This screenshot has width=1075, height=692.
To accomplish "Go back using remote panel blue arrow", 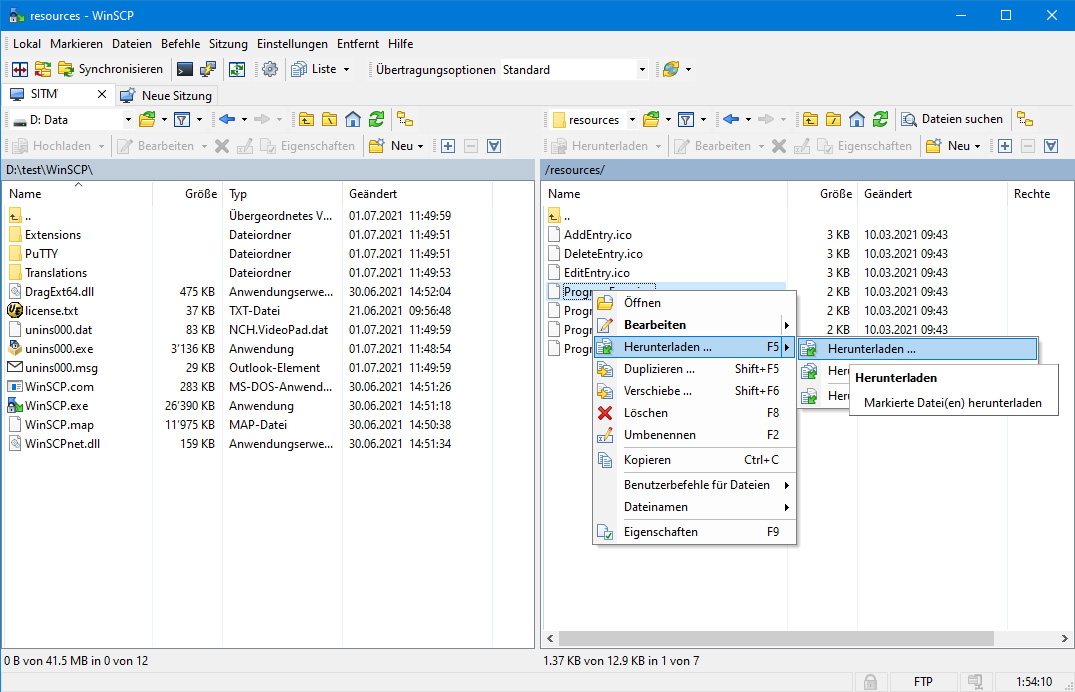I will (x=731, y=120).
